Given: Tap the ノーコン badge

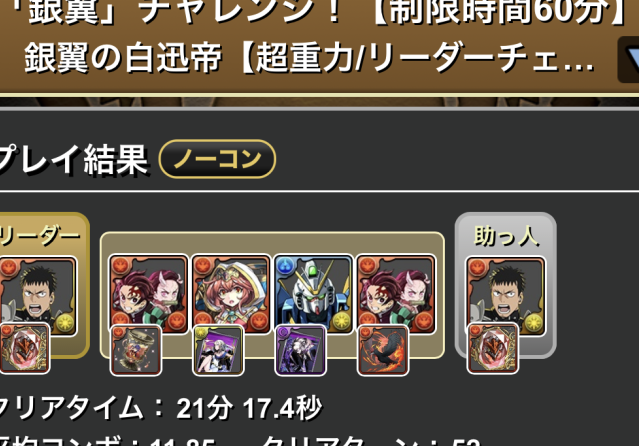Looking at the screenshot, I should pyautogui.click(x=217, y=159).
